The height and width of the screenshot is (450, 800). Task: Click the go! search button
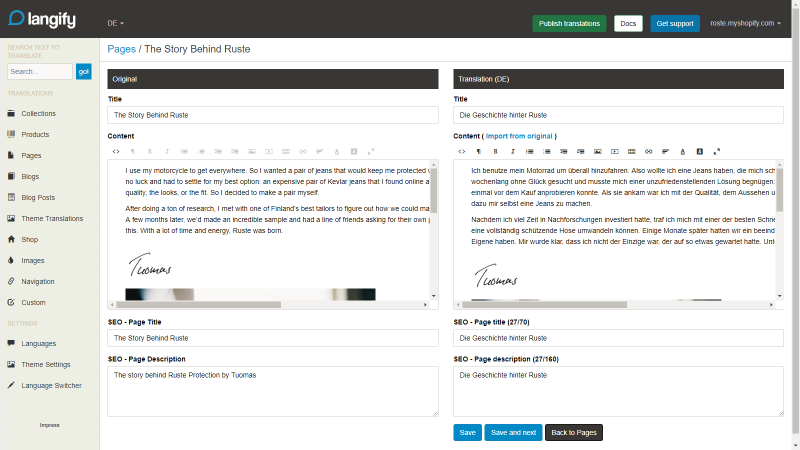[x=84, y=71]
